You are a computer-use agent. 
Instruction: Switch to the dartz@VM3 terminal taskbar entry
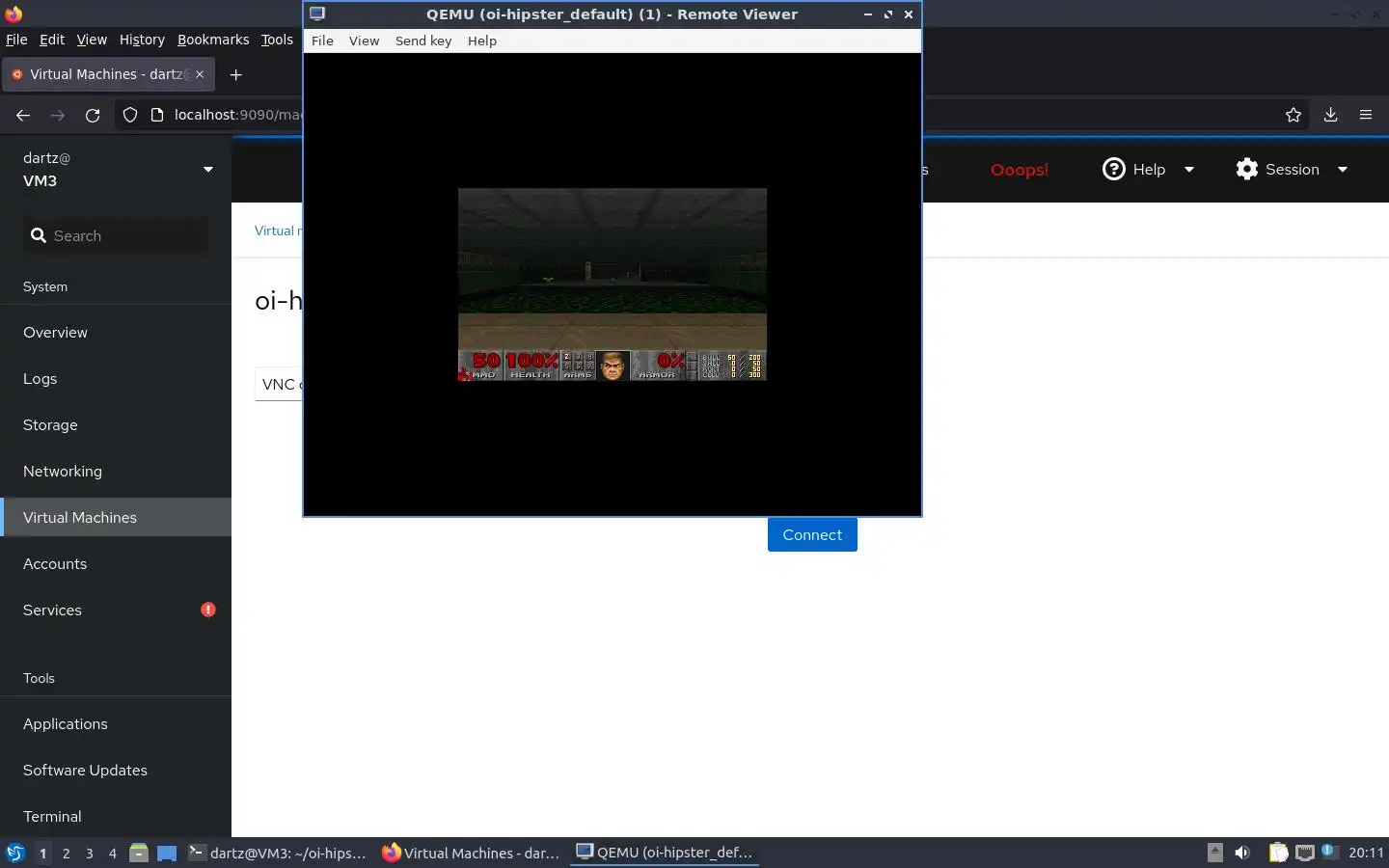coord(278,853)
